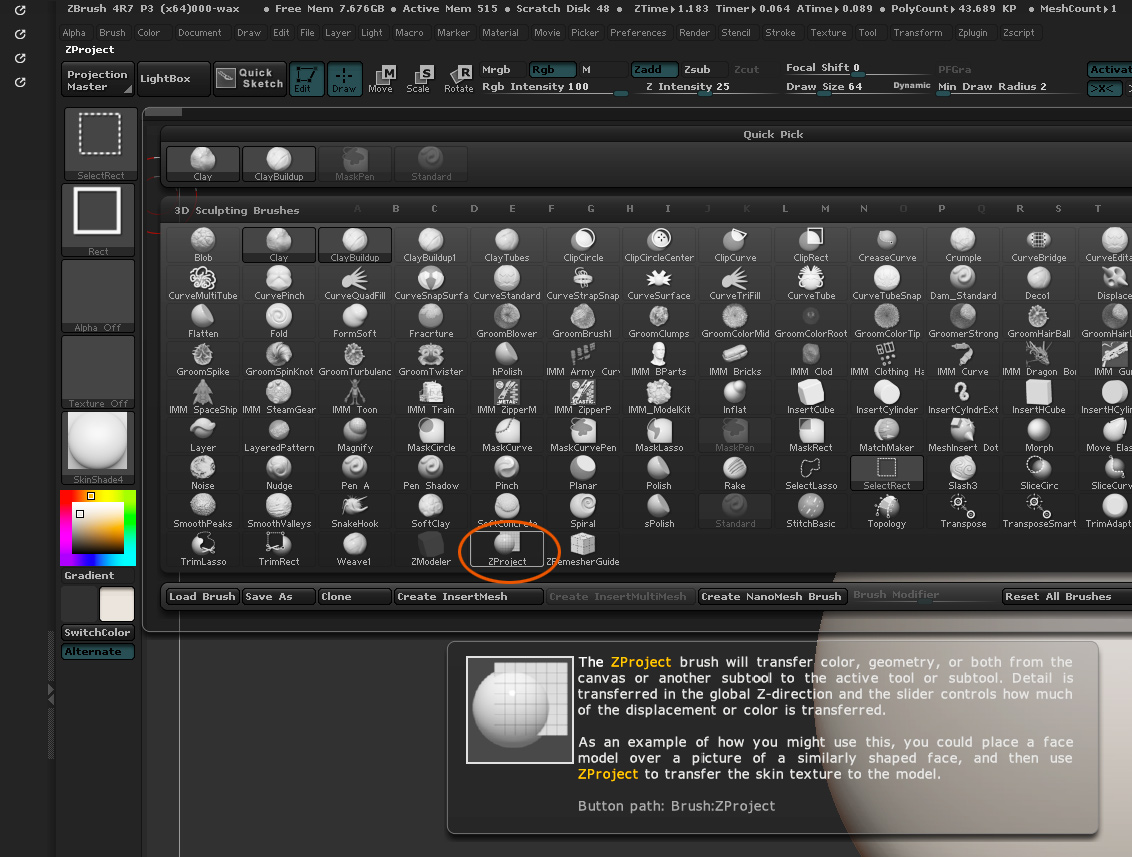
Task: Select the MaskLasso brush
Action: 659,435
